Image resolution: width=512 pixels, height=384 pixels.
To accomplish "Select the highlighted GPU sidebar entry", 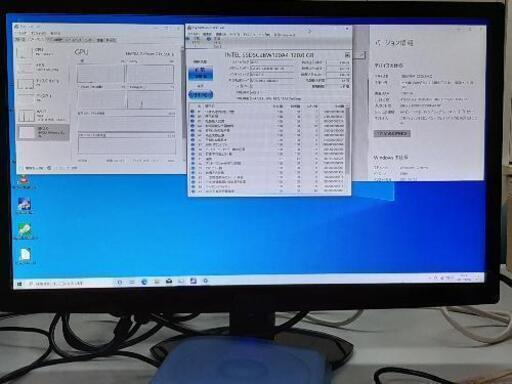I will pyautogui.click(x=42, y=132).
